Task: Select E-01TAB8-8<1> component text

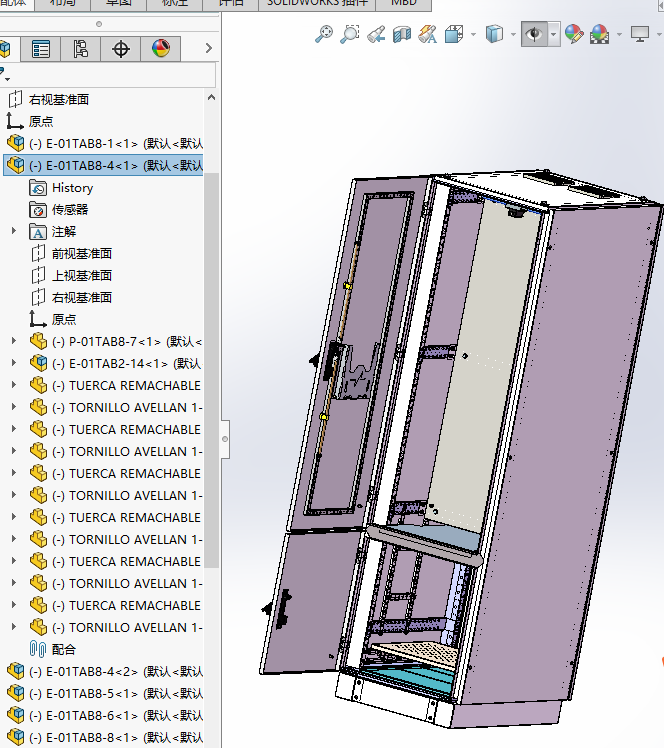Action: (x=116, y=738)
